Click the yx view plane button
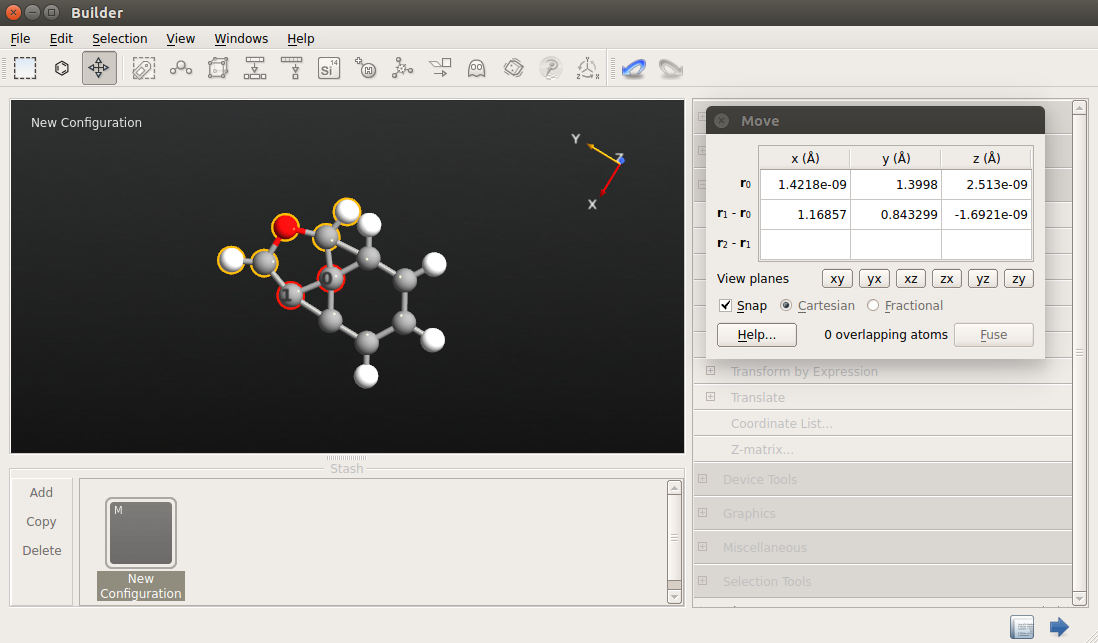1098x643 pixels. pyautogui.click(x=874, y=279)
